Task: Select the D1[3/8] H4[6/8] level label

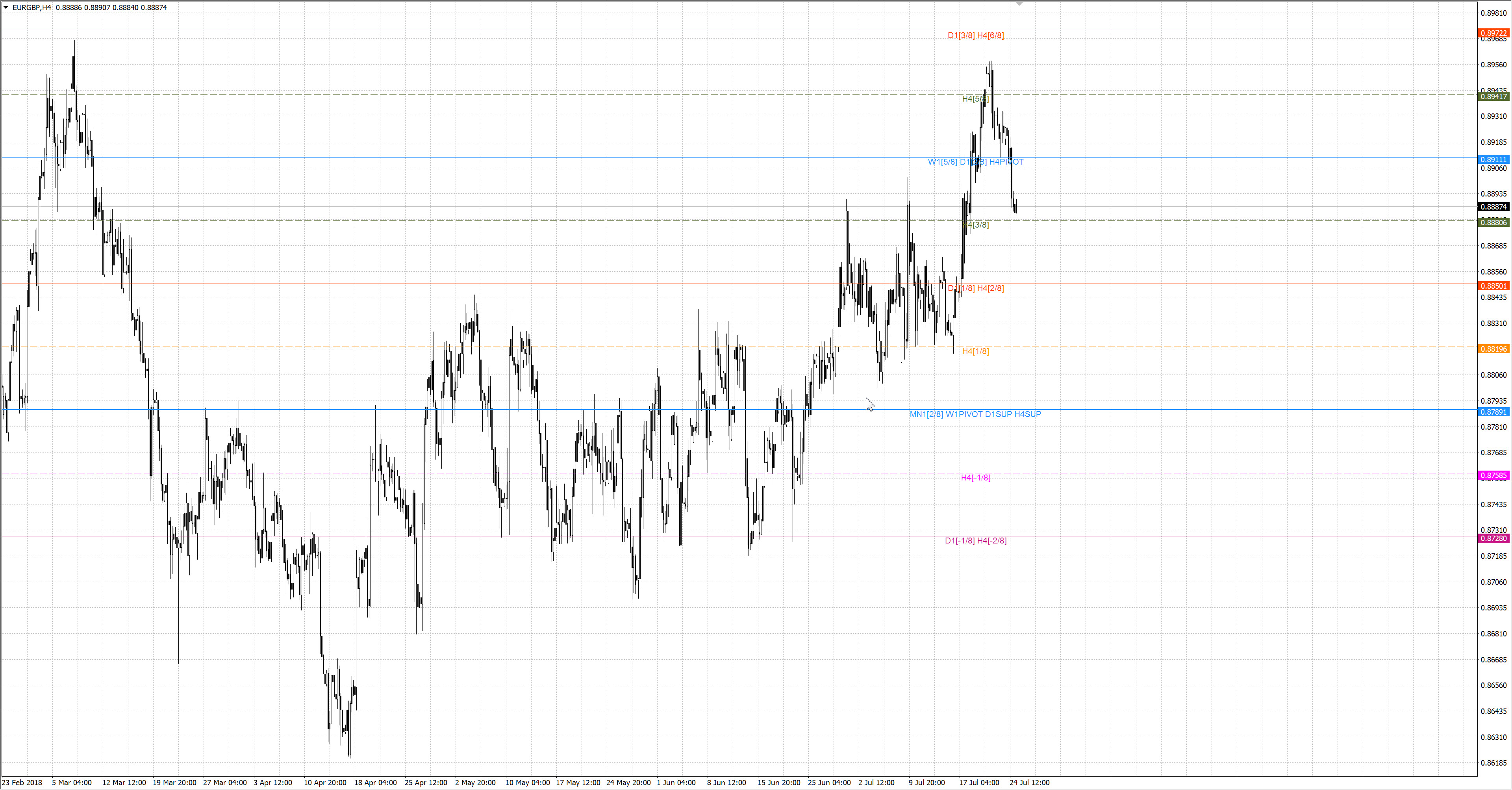Action: (976, 36)
